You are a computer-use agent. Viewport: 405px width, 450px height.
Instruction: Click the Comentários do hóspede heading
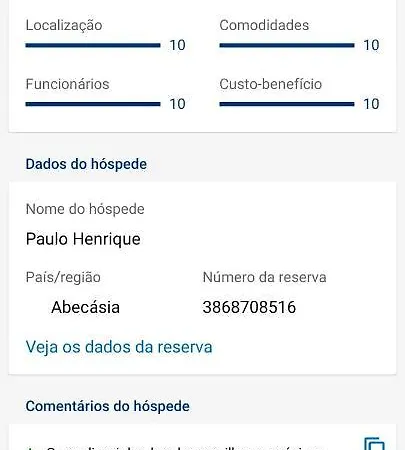(x=108, y=406)
